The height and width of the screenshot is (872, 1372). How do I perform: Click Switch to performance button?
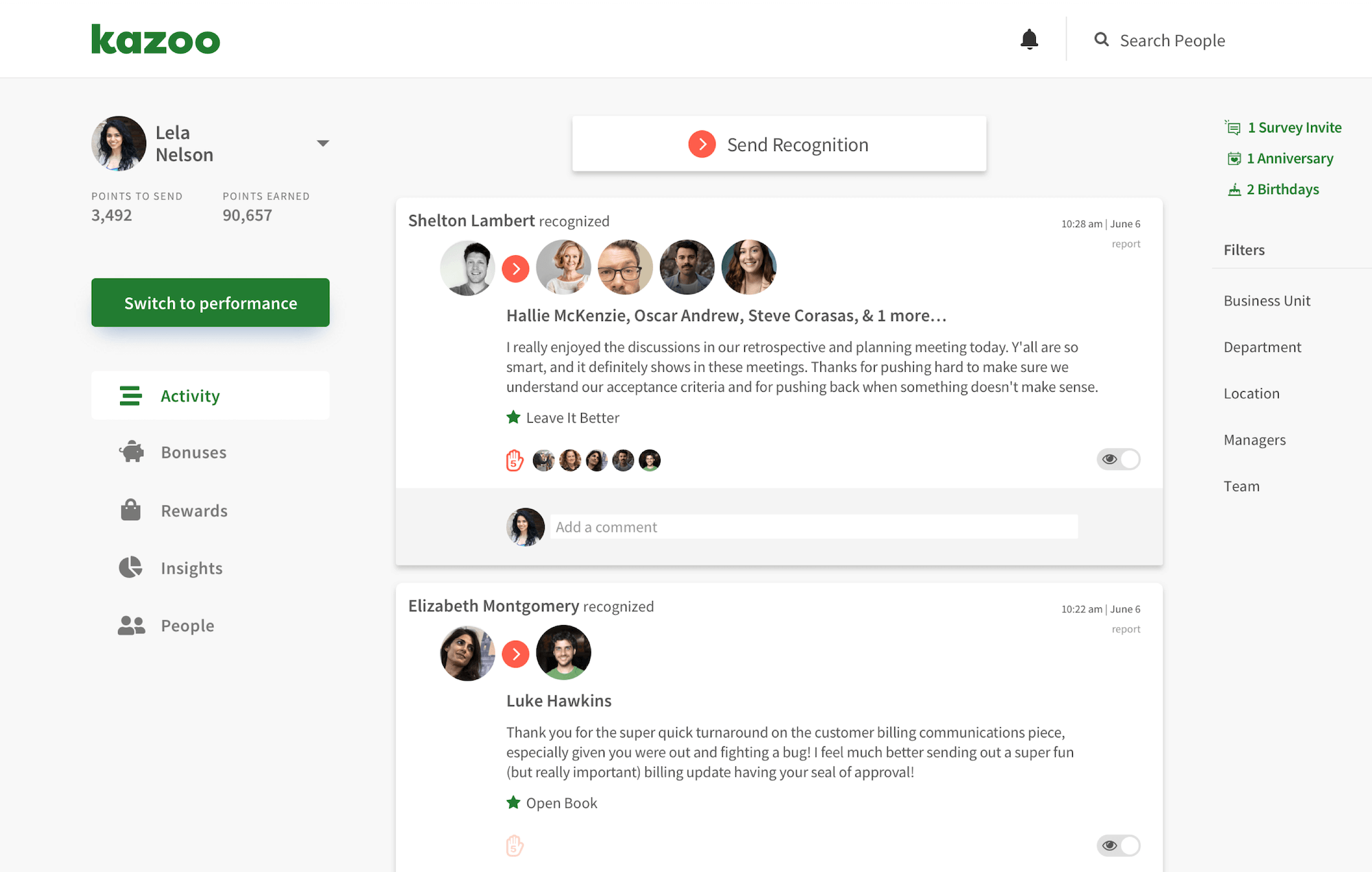210,303
